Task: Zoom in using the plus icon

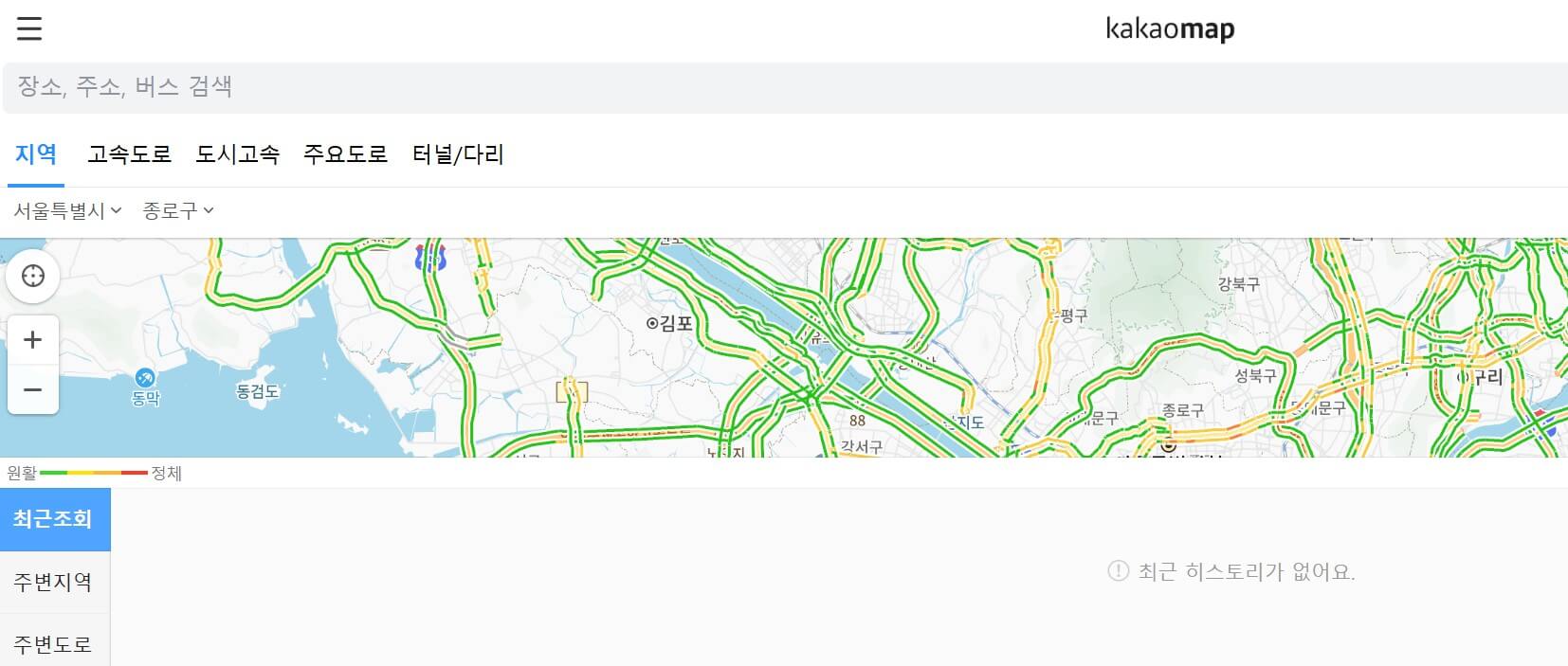Action: (x=33, y=338)
